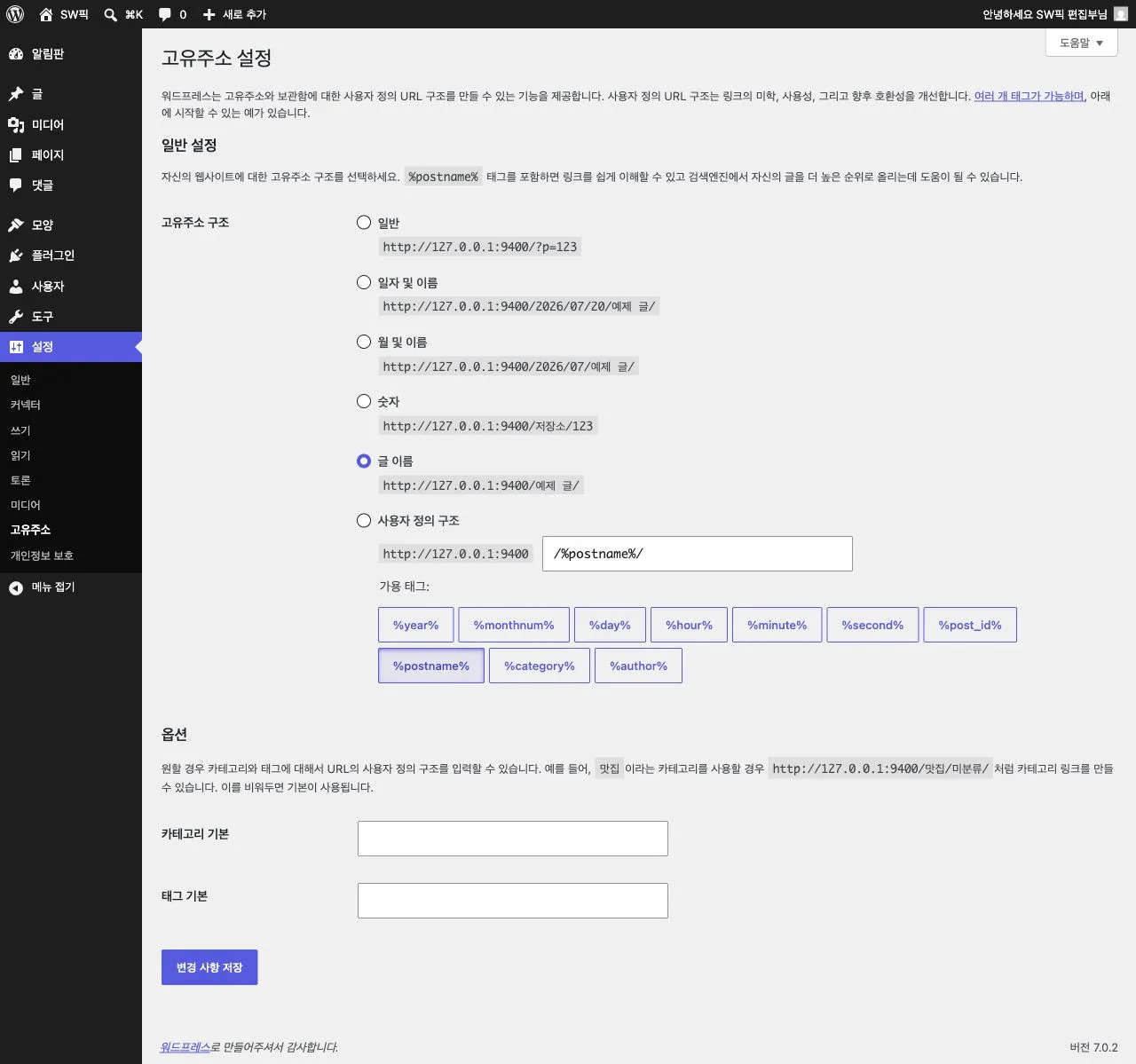Insert the %hour% tag button
The width and height of the screenshot is (1136, 1064).
click(x=689, y=625)
